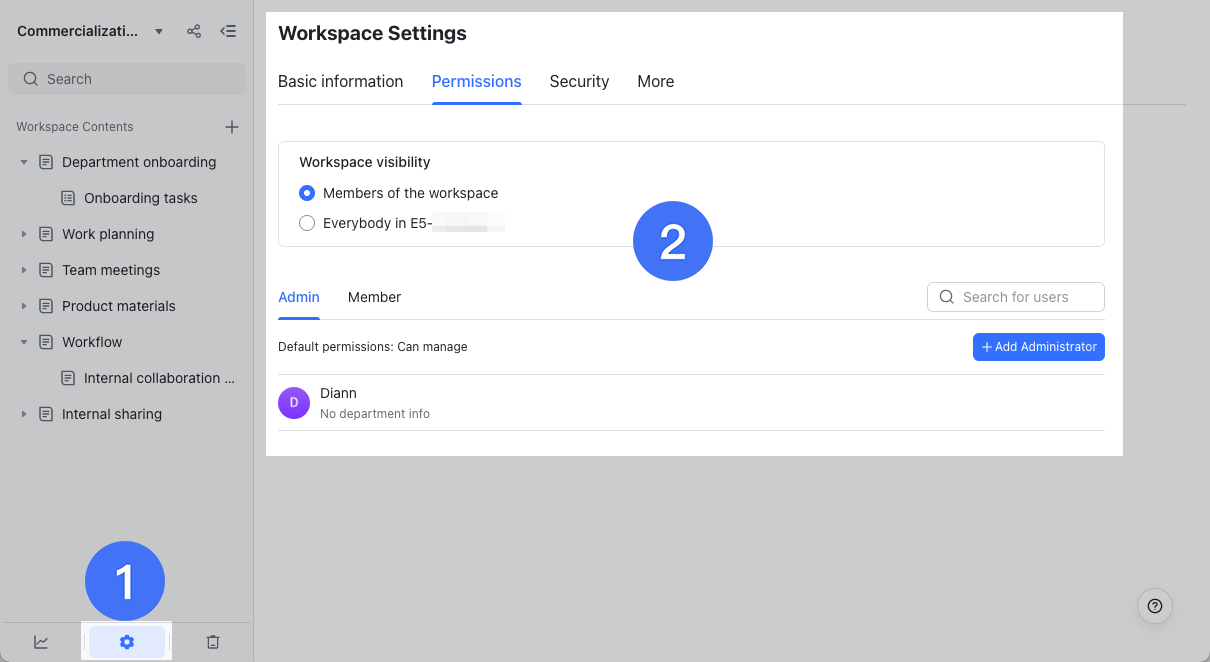Switch to the Security tab
The height and width of the screenshot is (662, 1210).
pos(579,81)
